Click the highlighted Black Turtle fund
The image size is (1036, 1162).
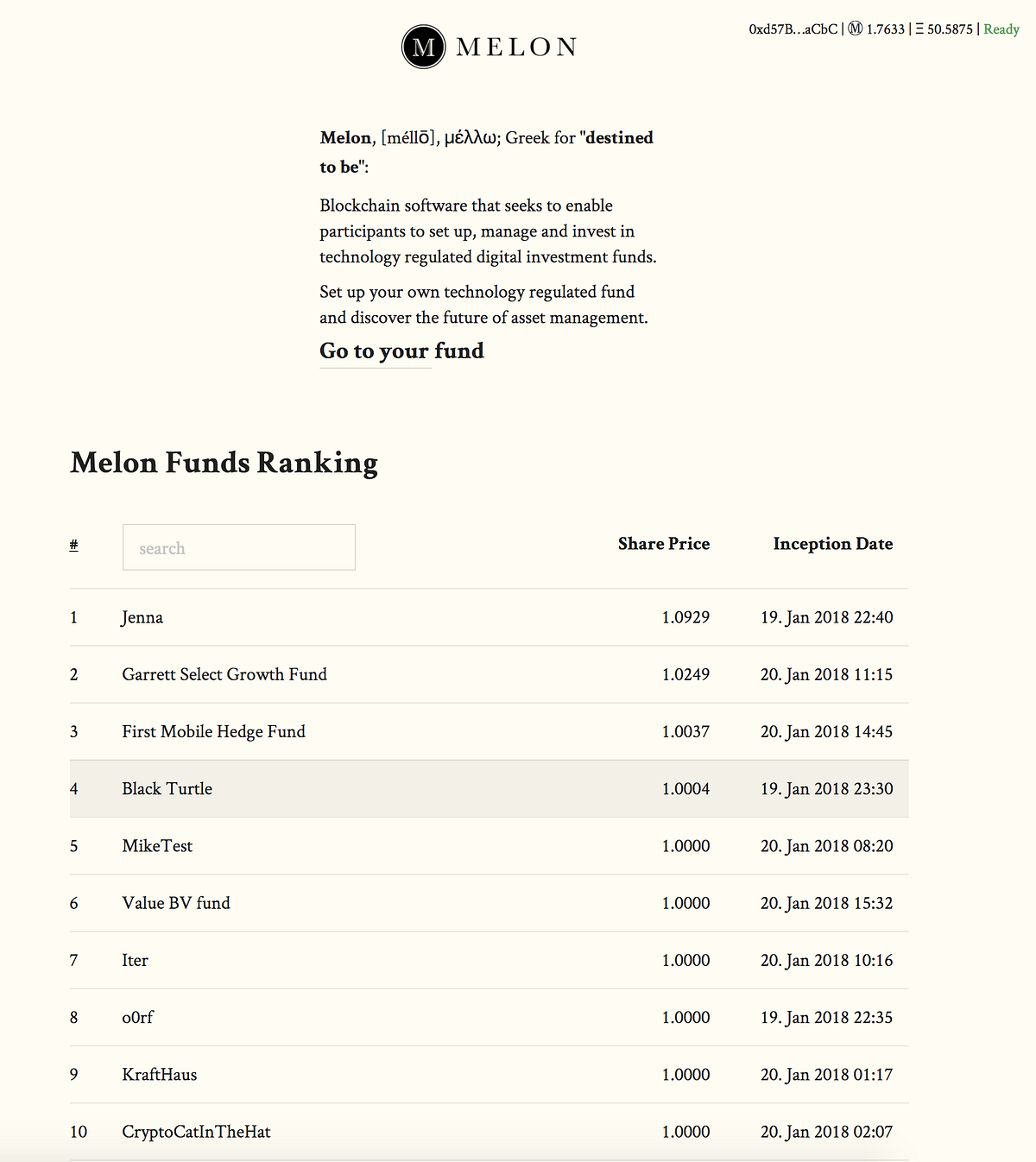(167, 788)
